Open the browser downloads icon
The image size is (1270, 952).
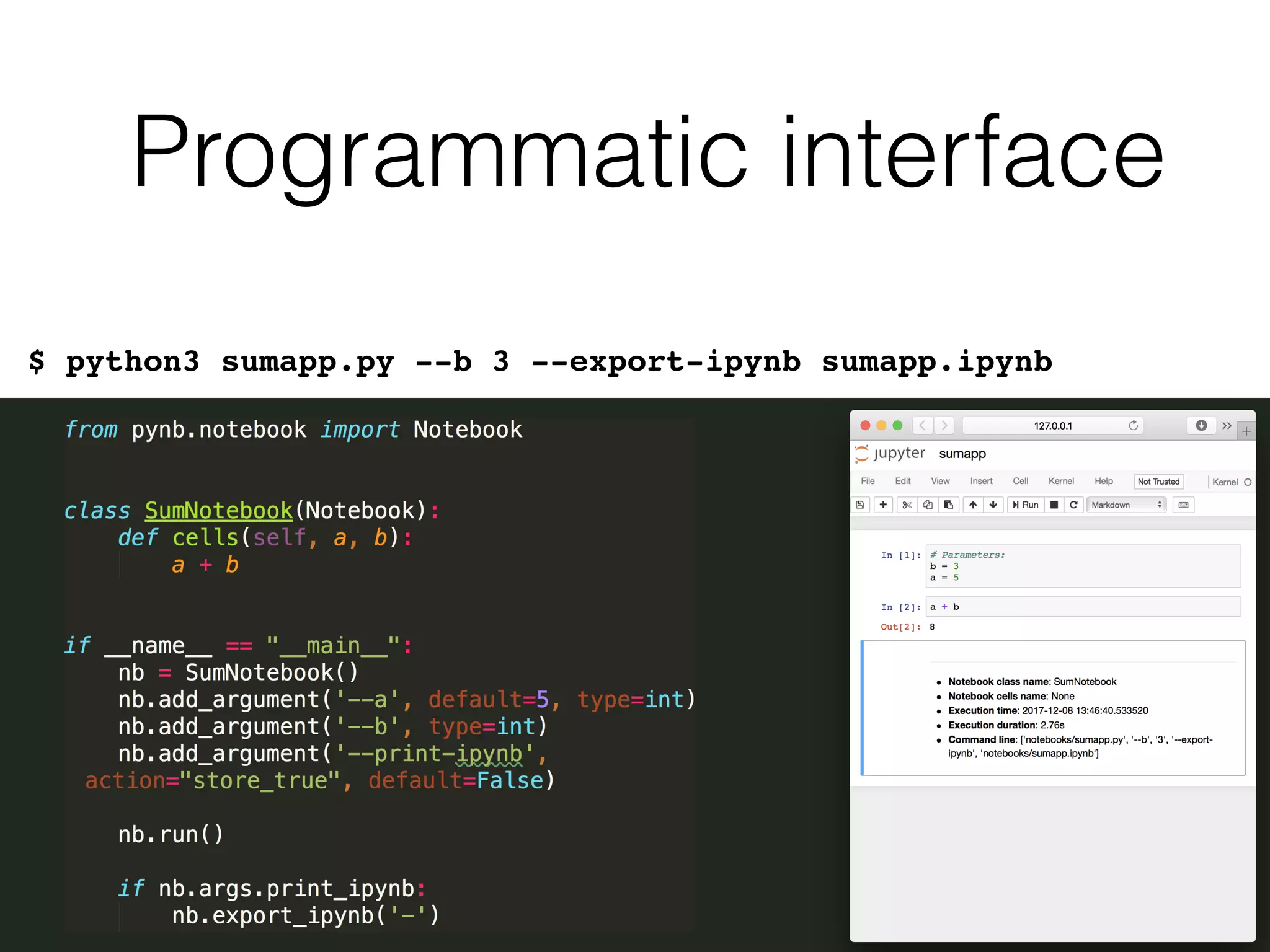click(x=1201, y=425)
